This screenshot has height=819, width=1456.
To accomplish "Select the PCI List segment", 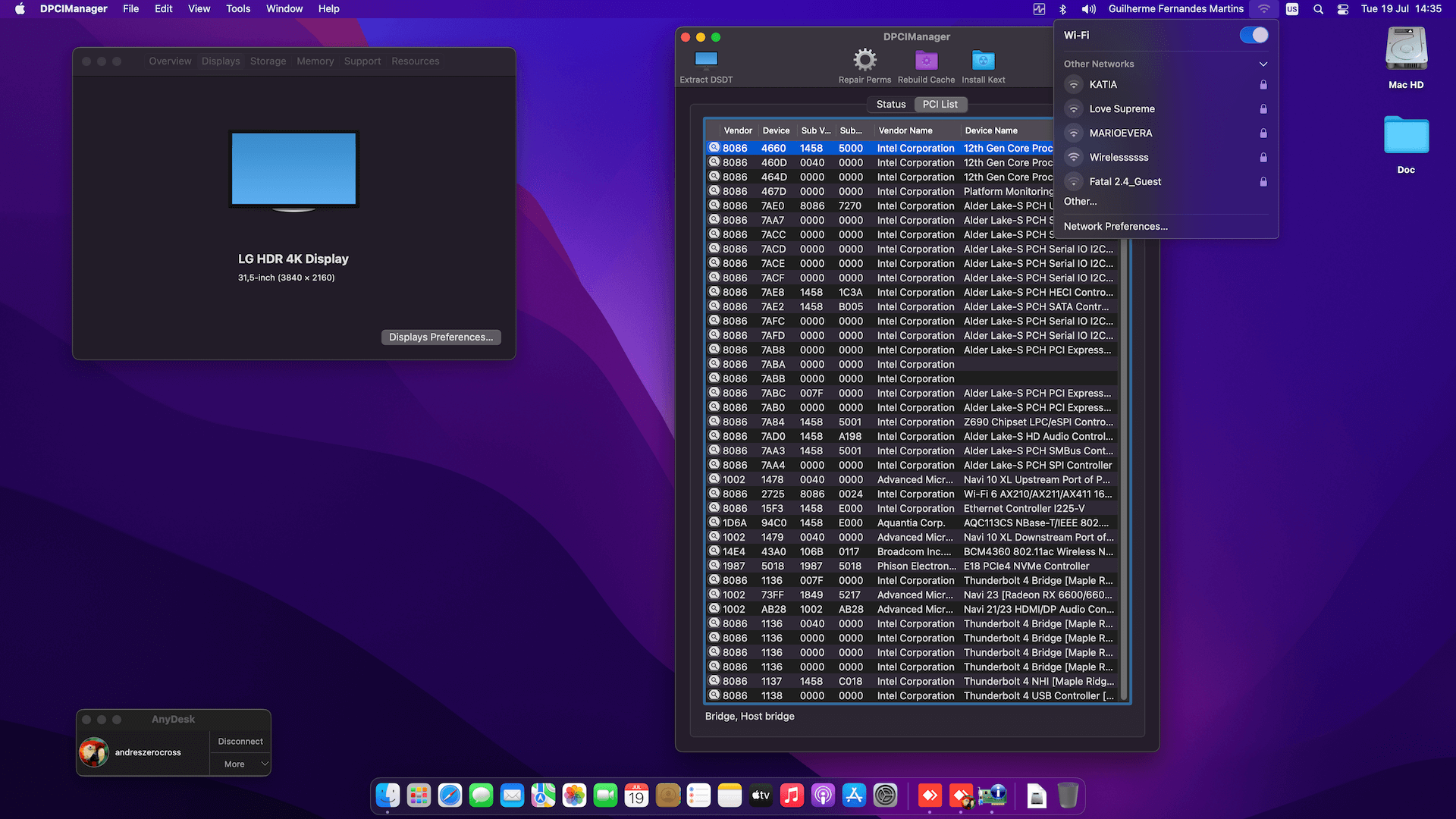I will [x=940, y=105].
